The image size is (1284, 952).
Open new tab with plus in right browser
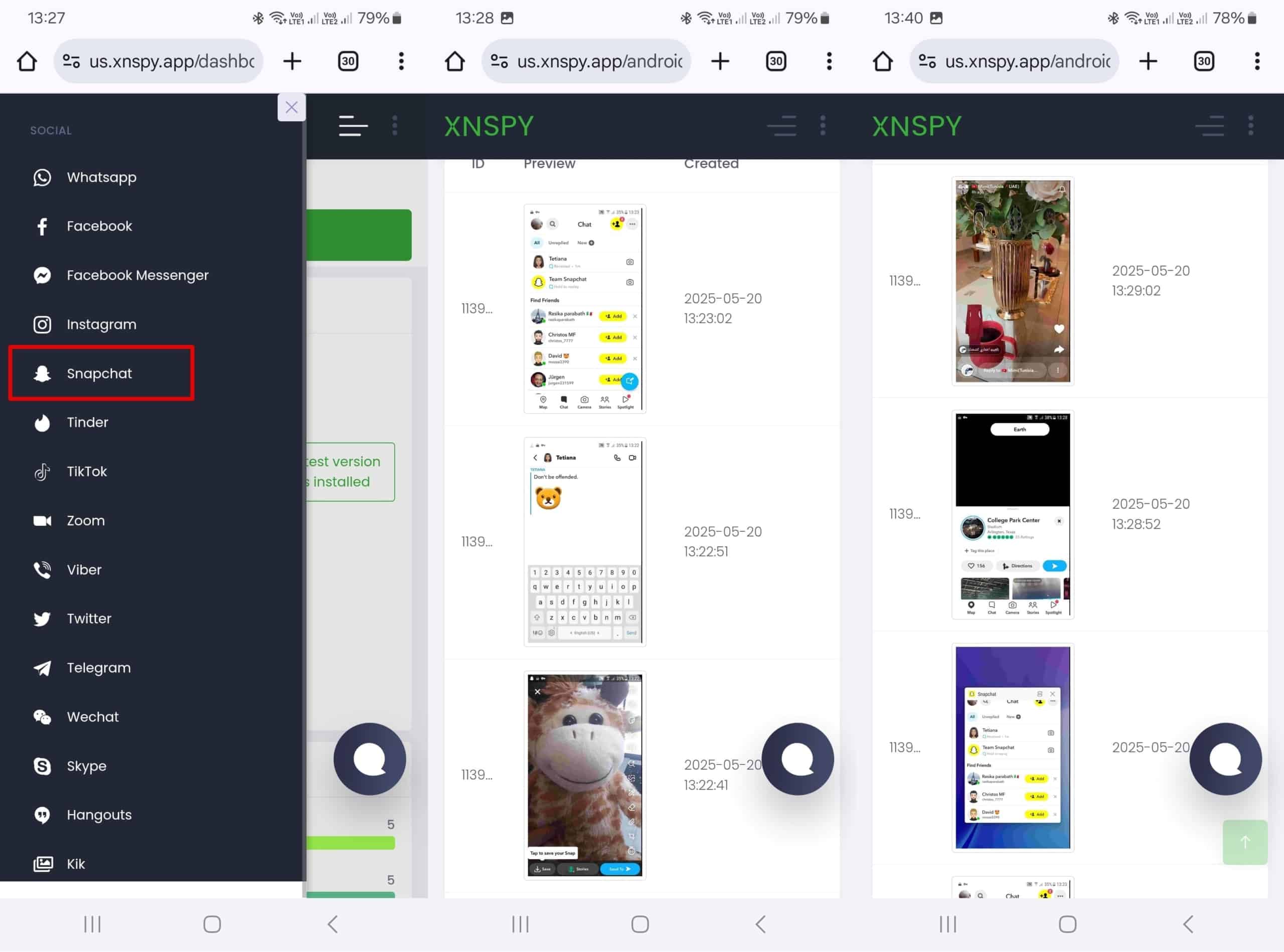[x=1148, y=61]
